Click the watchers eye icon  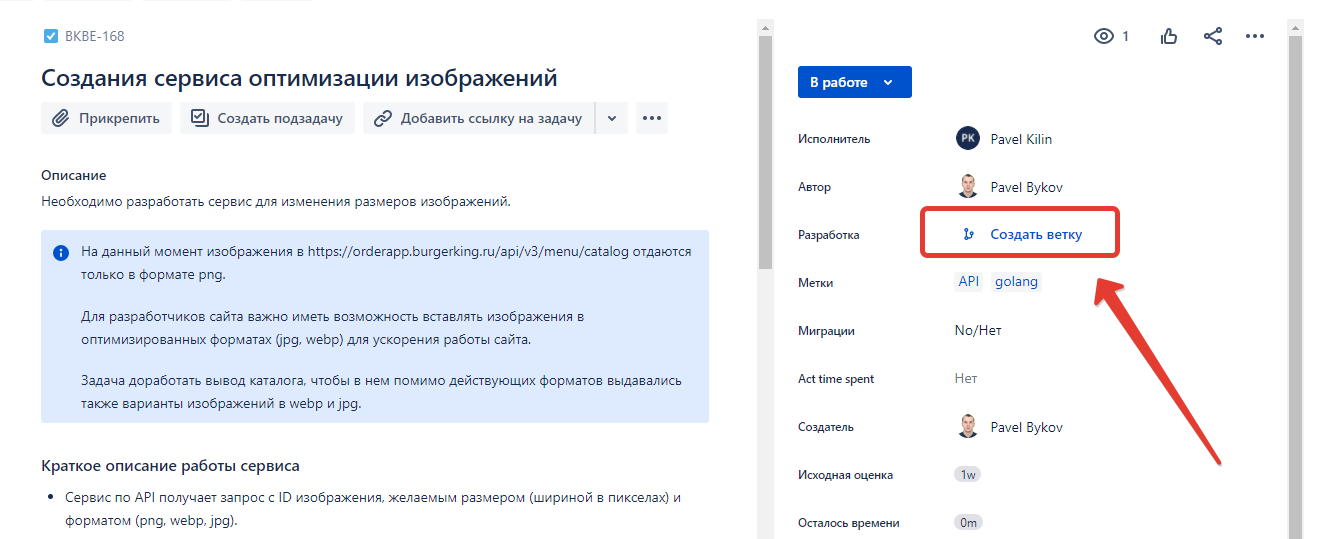1104,37
